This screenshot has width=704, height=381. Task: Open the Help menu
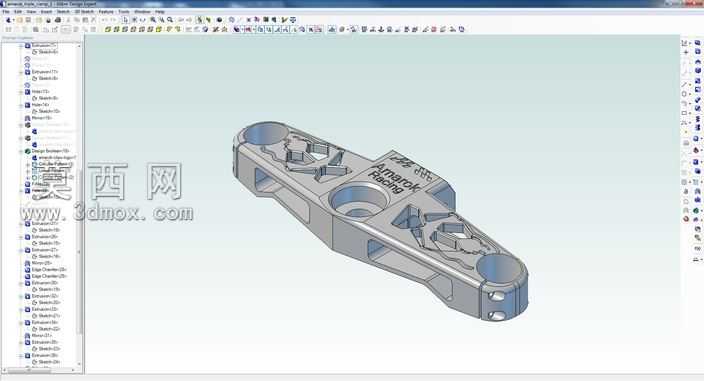coord(159,12)
